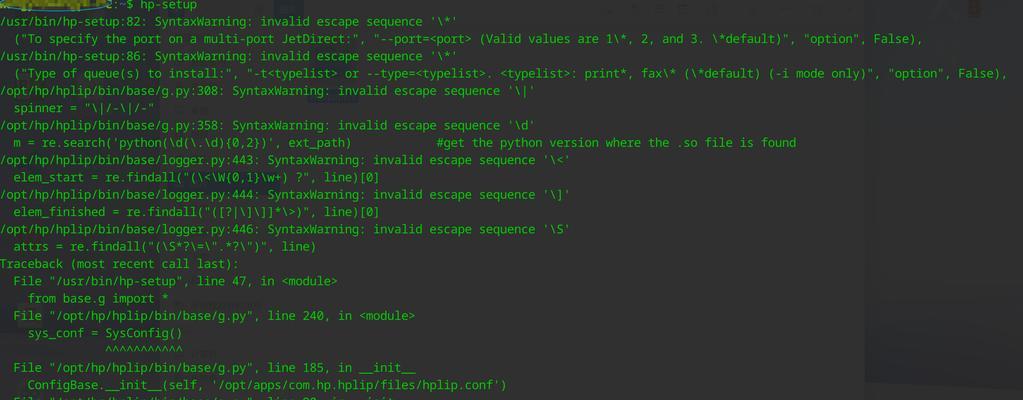Image resolution: width=1023 pixels, height=400 pixels.
Task: Click the 'from base.g import *' line
Action: pos(98,299)
